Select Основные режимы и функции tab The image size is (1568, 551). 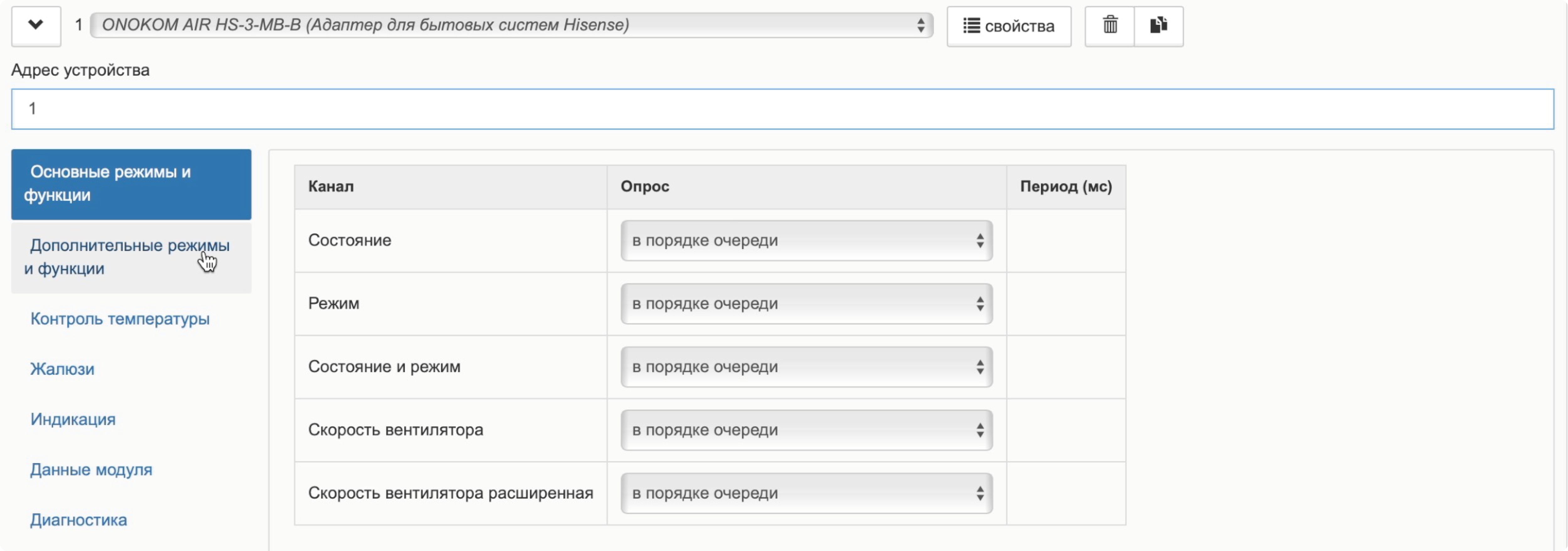[x=131, y=184]
